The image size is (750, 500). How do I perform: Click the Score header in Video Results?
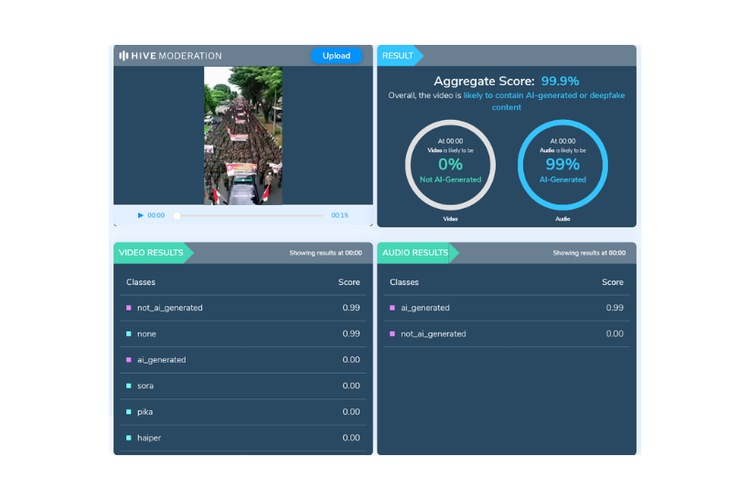(x=349, y=282)
